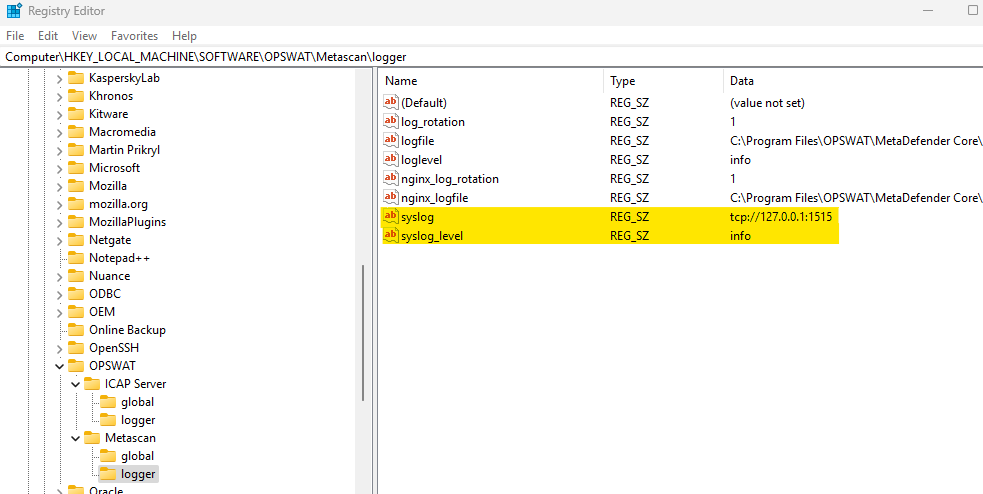Select the Khronos folder icon
Viewport: 983px width, 494px height.
(x=76, y=96)
